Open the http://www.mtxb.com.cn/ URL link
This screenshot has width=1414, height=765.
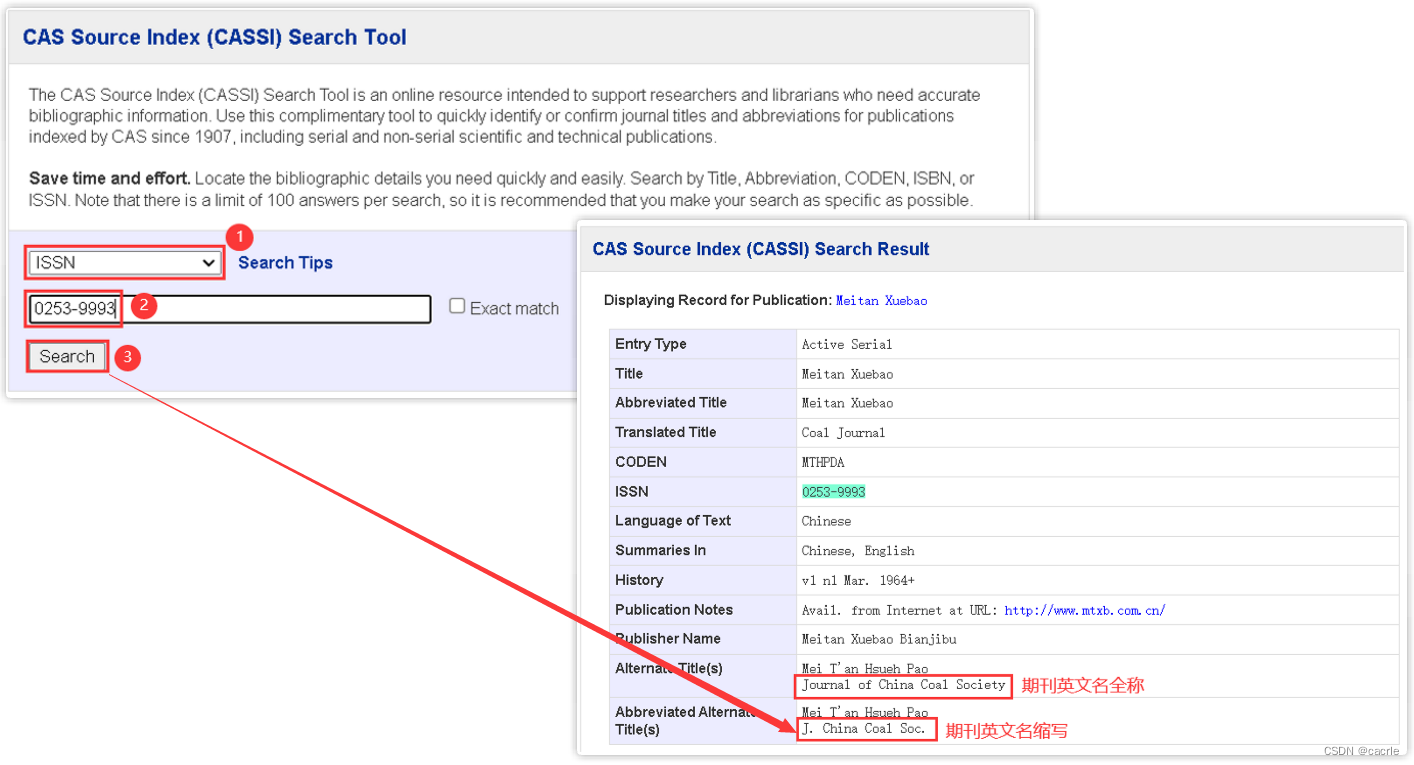click(1085, 610)
